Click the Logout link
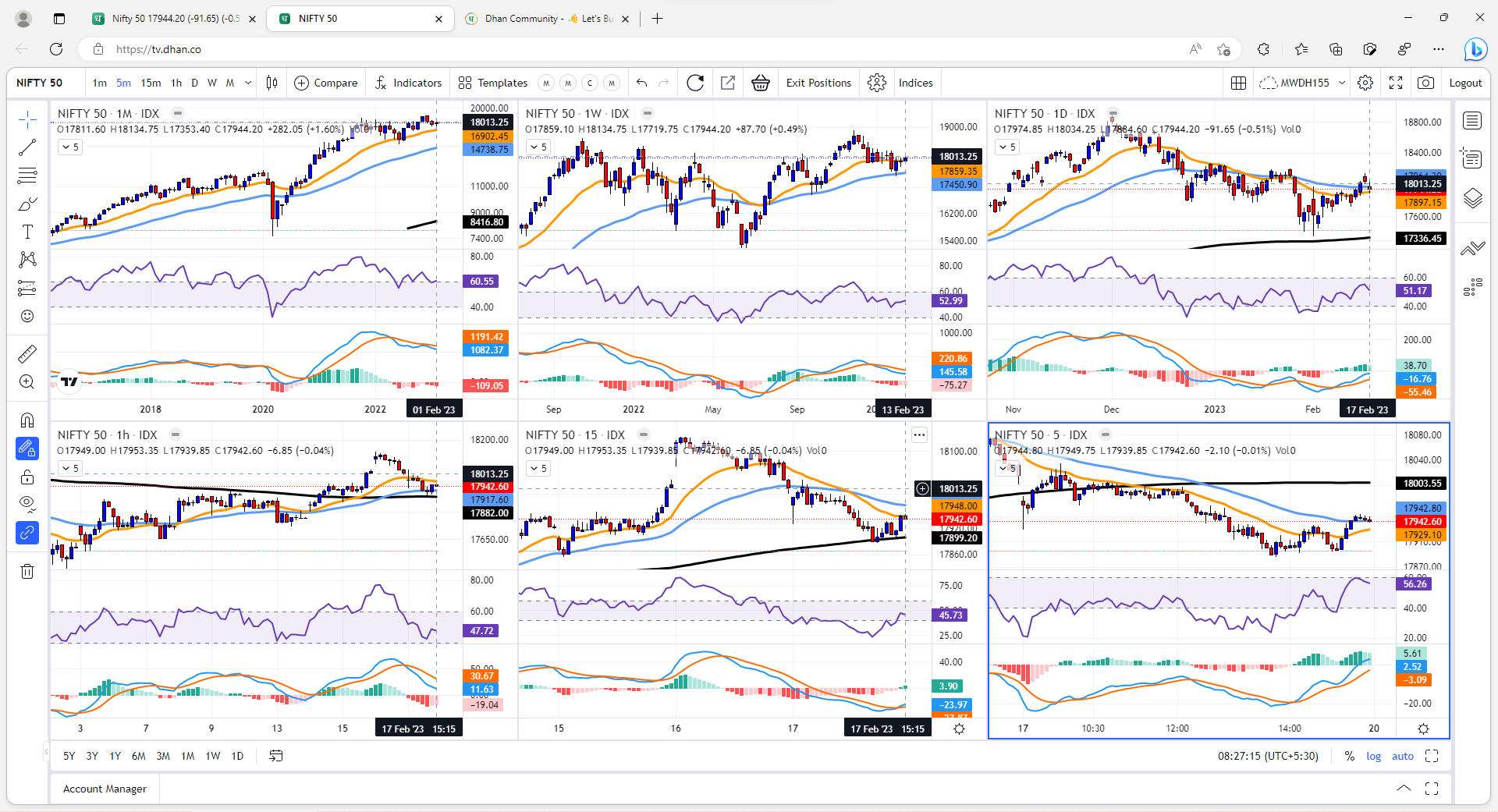 tap(1465, 83)
